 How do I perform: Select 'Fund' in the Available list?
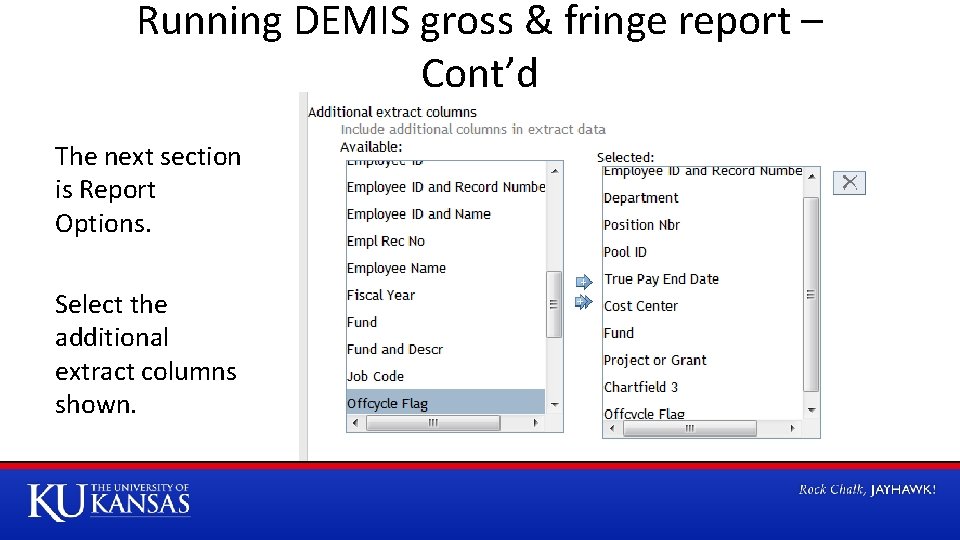coord(446,322)
